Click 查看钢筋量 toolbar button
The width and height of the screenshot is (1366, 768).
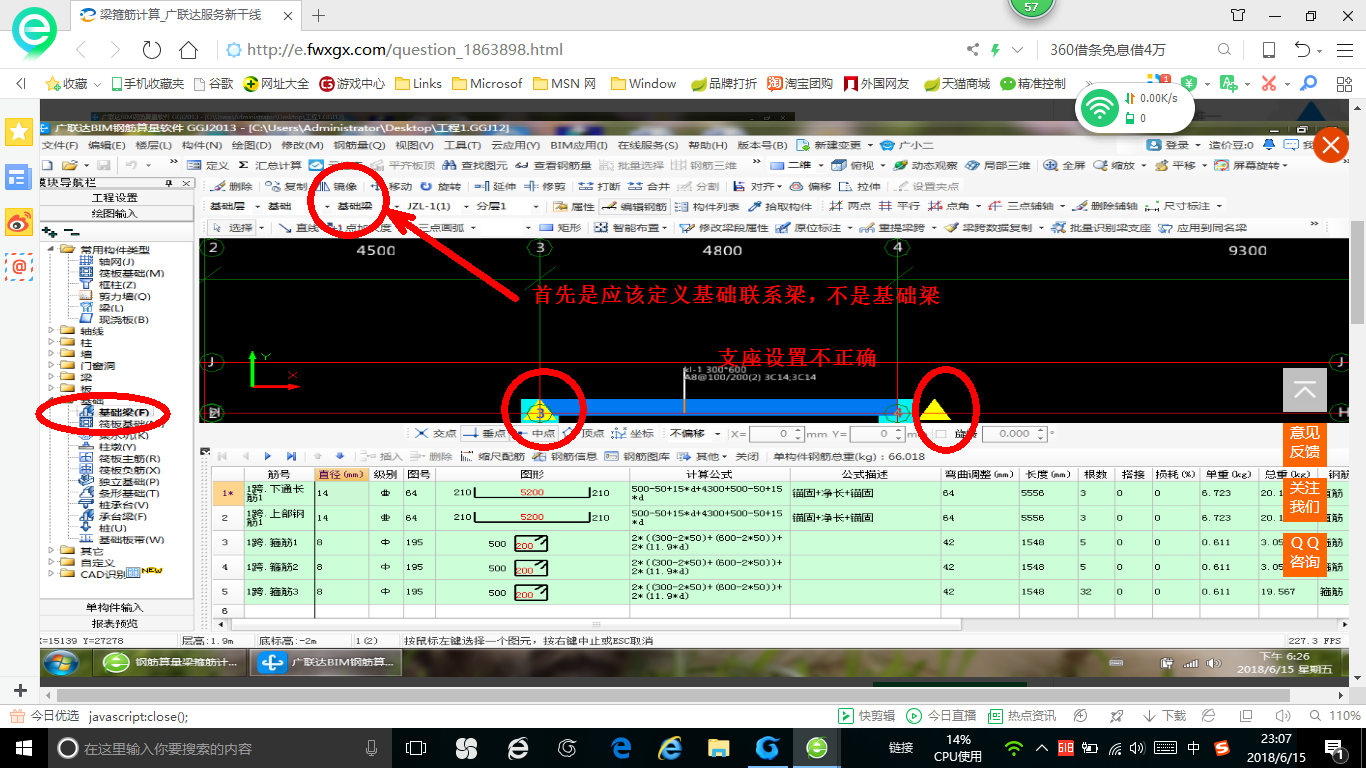coord(551,165)
